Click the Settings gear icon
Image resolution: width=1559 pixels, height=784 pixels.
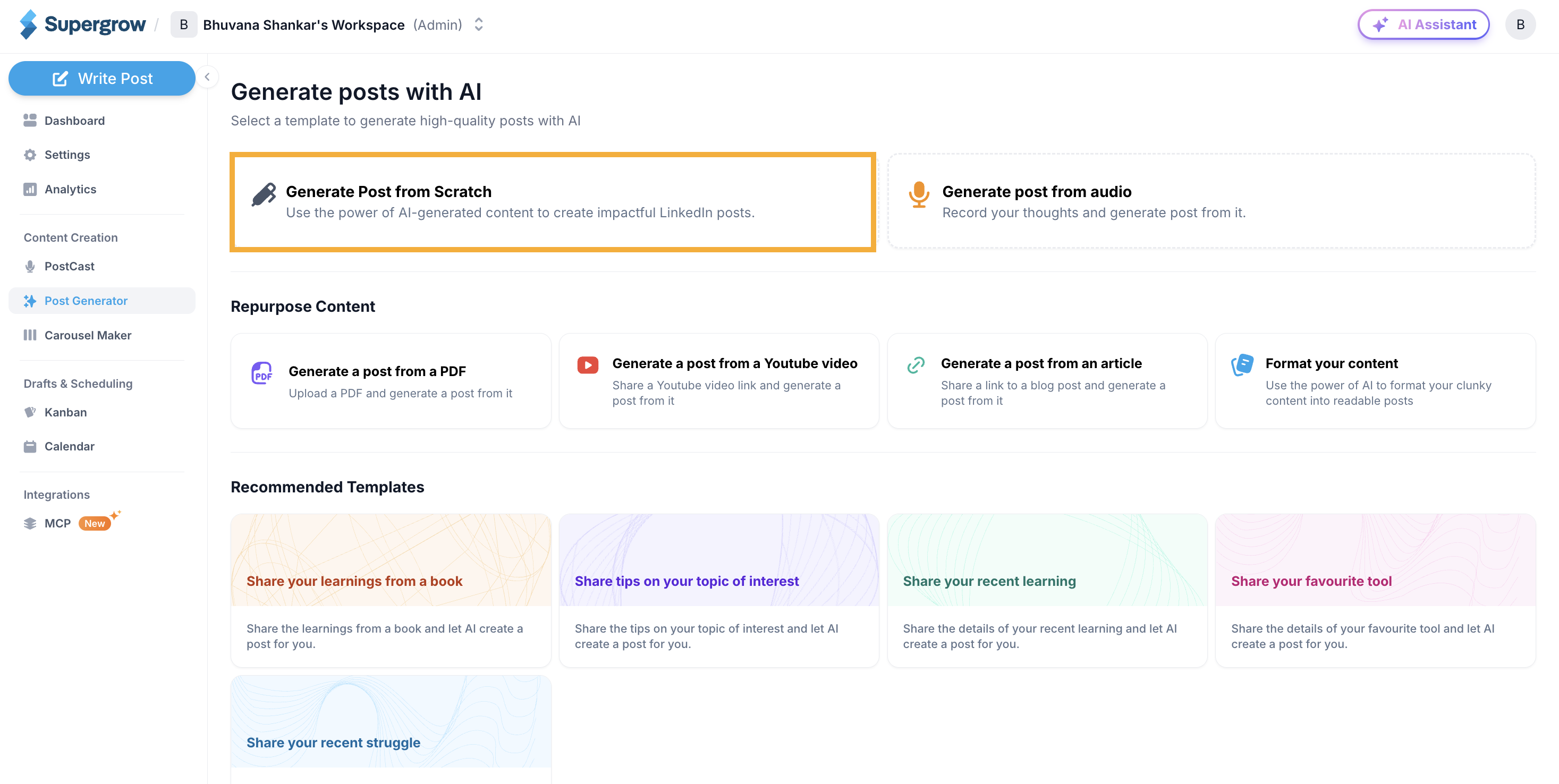pyautogui.click(x=30, y=155)
